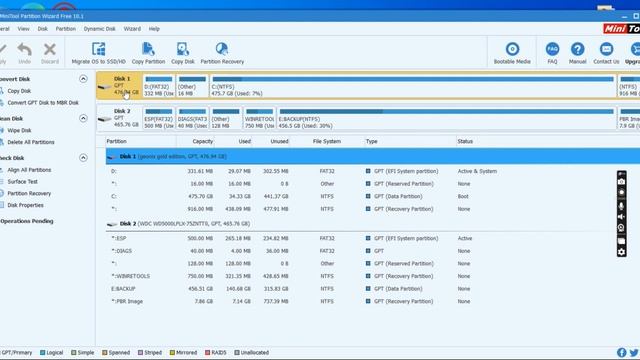This screenshot has height=360, width=640.
Task: Click the gear icon in recorder overlay
Action: tap(621, 252)
